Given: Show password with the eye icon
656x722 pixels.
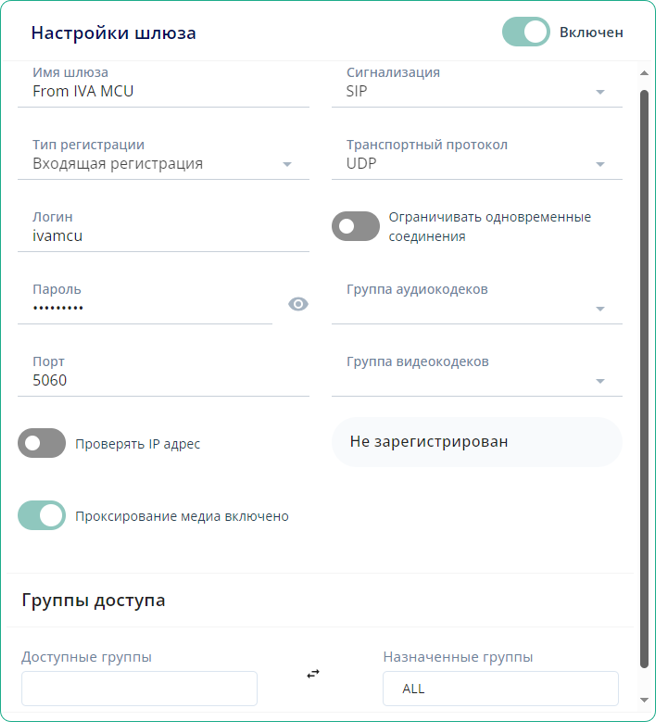Looking at the screenshot, I should (298, 304).
